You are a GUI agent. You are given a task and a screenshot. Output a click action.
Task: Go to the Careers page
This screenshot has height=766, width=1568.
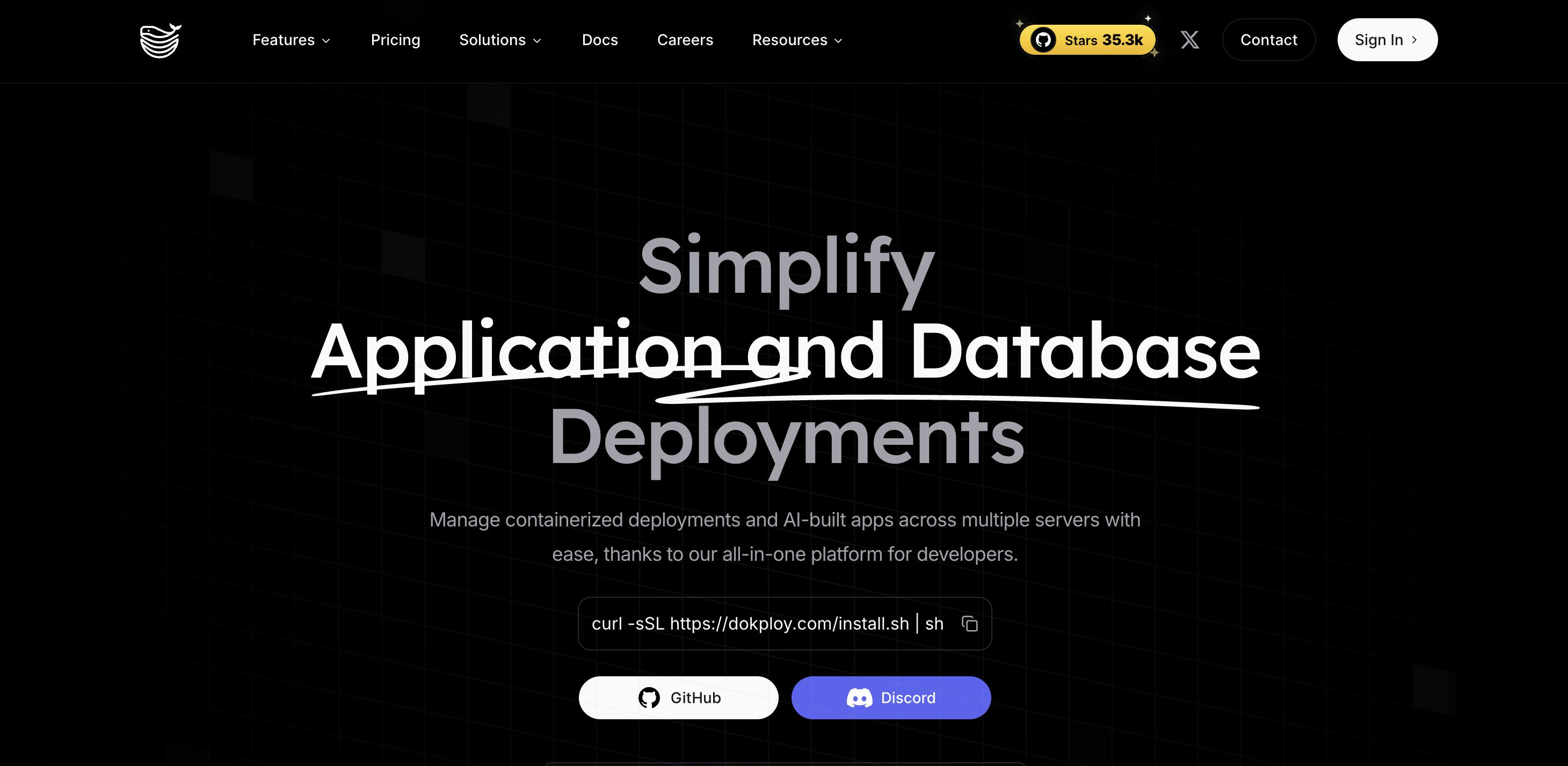click(x=685, y=40)
